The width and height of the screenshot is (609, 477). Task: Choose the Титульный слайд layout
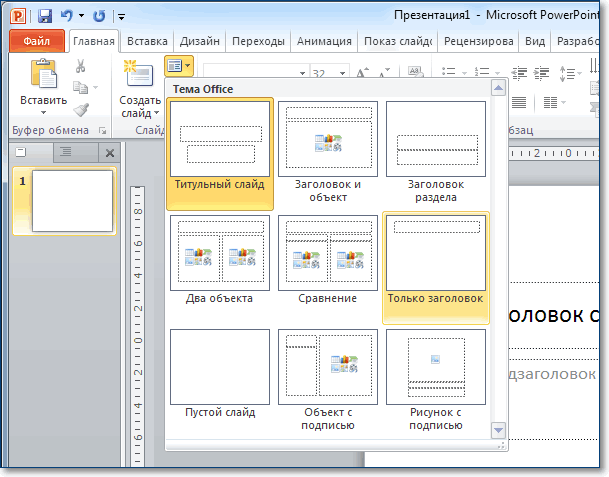click(x=220, y=153)
